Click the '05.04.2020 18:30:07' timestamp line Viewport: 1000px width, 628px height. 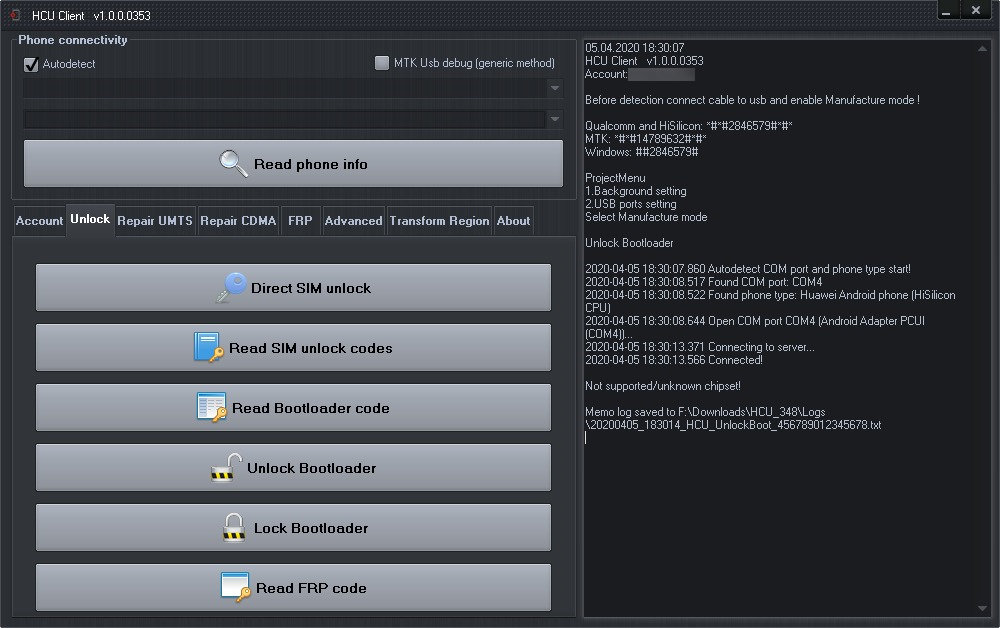pos(635,48)
